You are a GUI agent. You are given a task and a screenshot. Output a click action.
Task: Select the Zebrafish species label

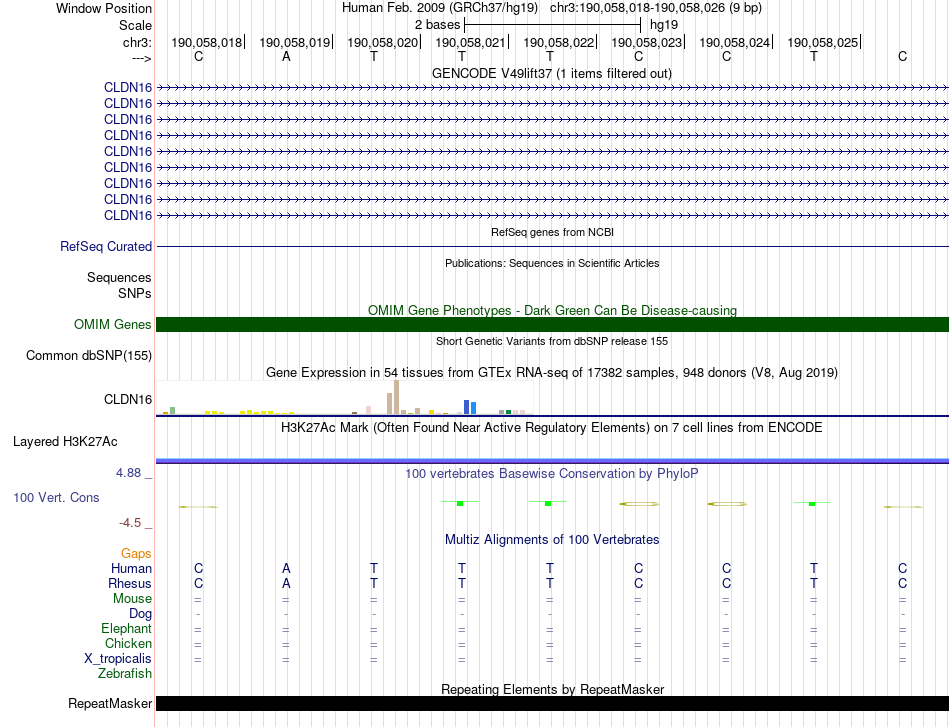tap(125, 674)
